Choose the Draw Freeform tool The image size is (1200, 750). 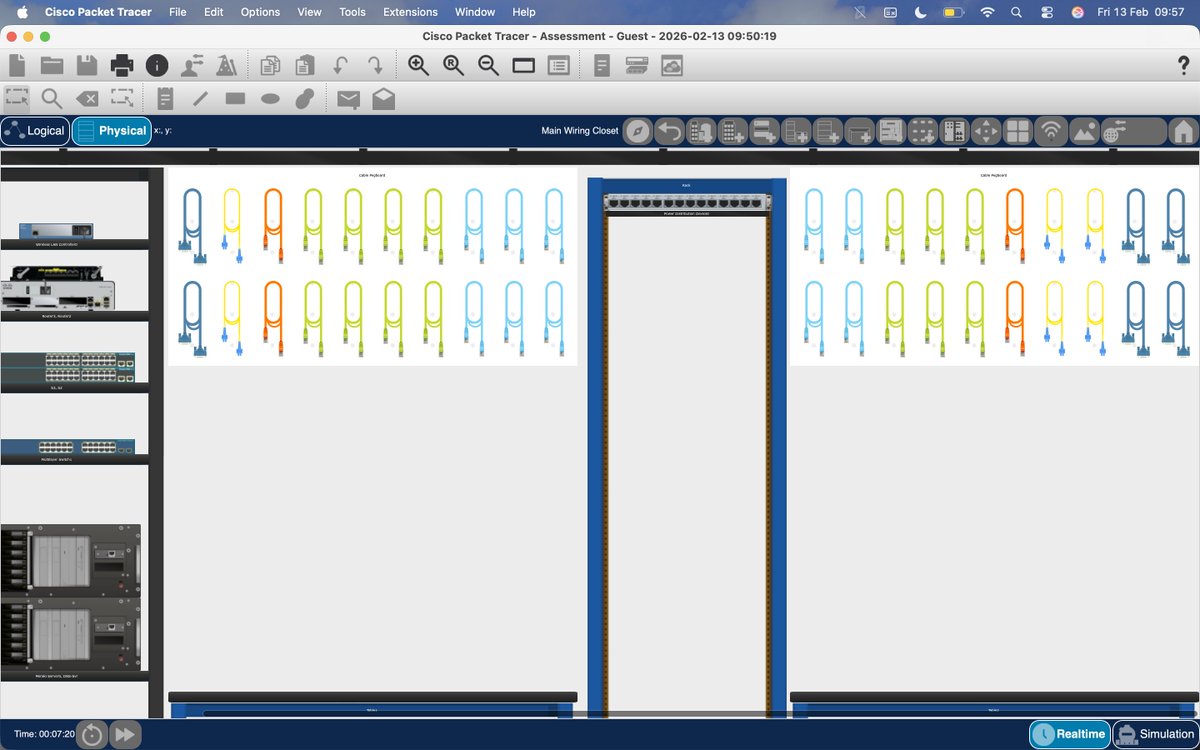click(x=305, y=98)
